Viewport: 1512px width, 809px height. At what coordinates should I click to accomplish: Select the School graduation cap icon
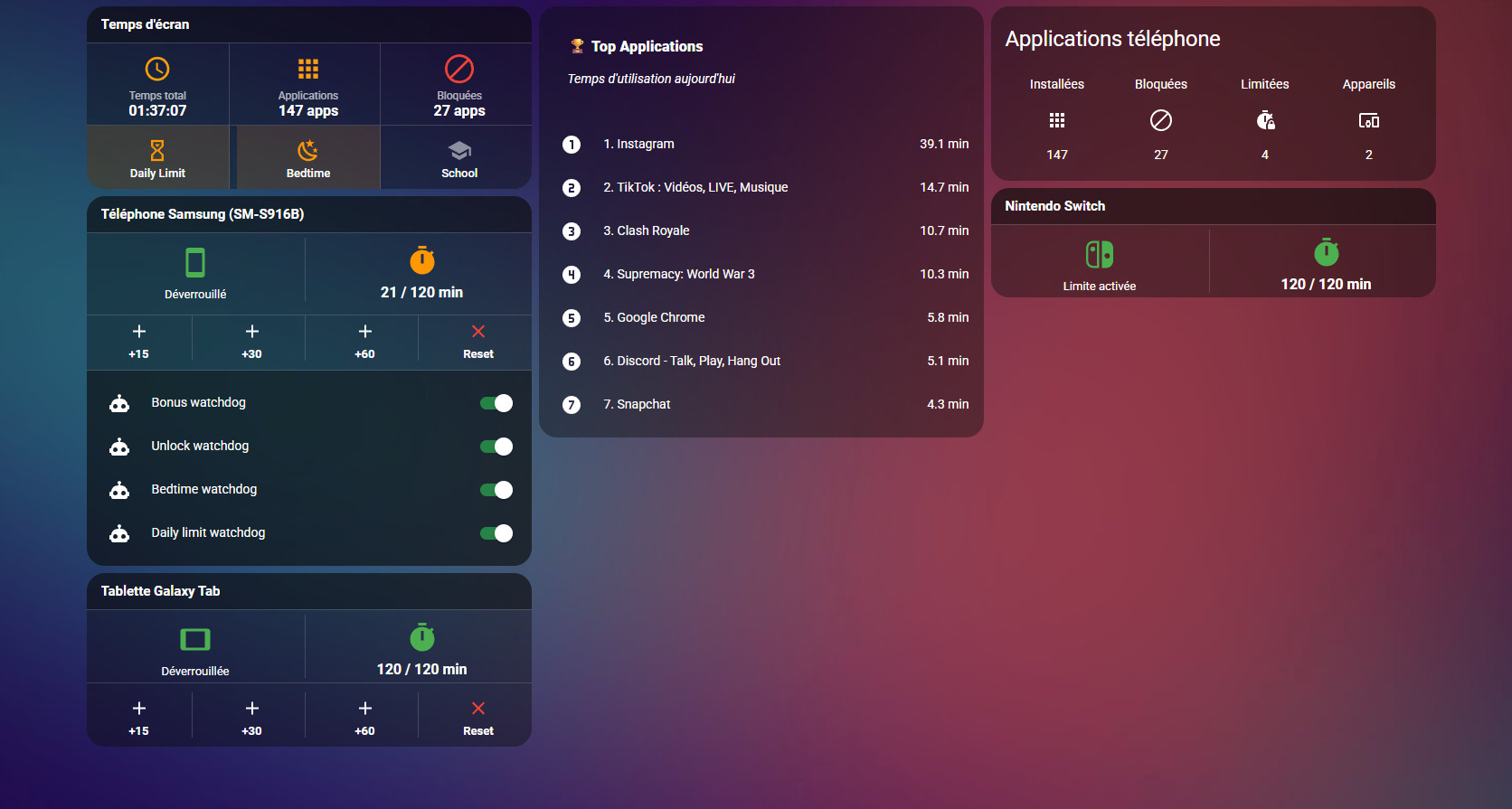click(x=459, y=150)
